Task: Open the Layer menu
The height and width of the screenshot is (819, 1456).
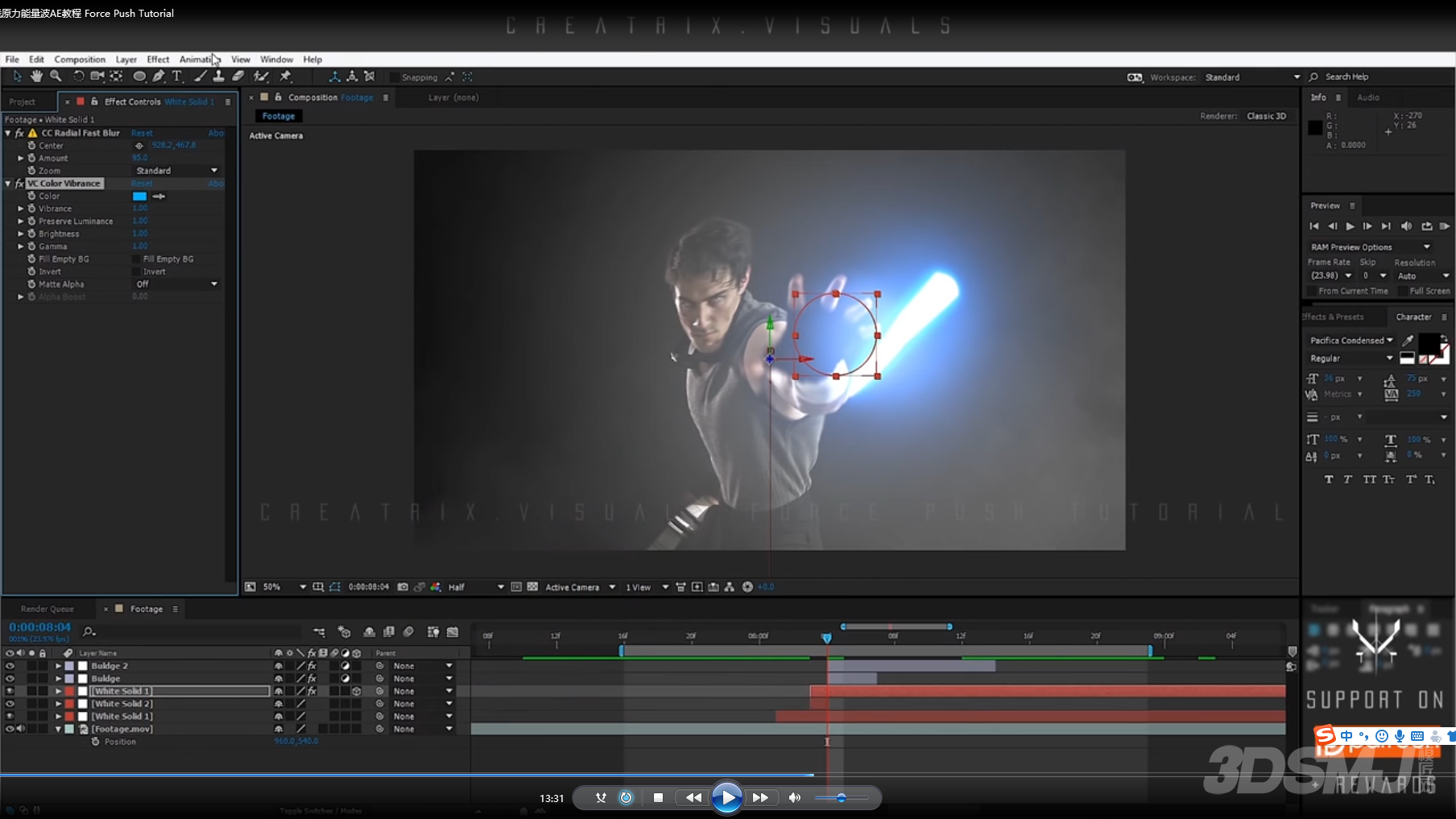Action: [126, 60]
